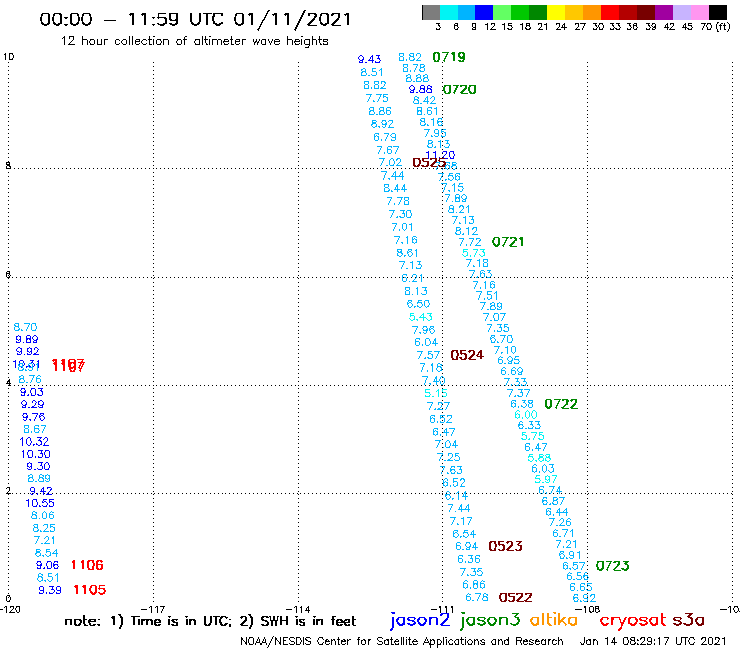Click the green 0721 time marker

[x=508, y=242]
